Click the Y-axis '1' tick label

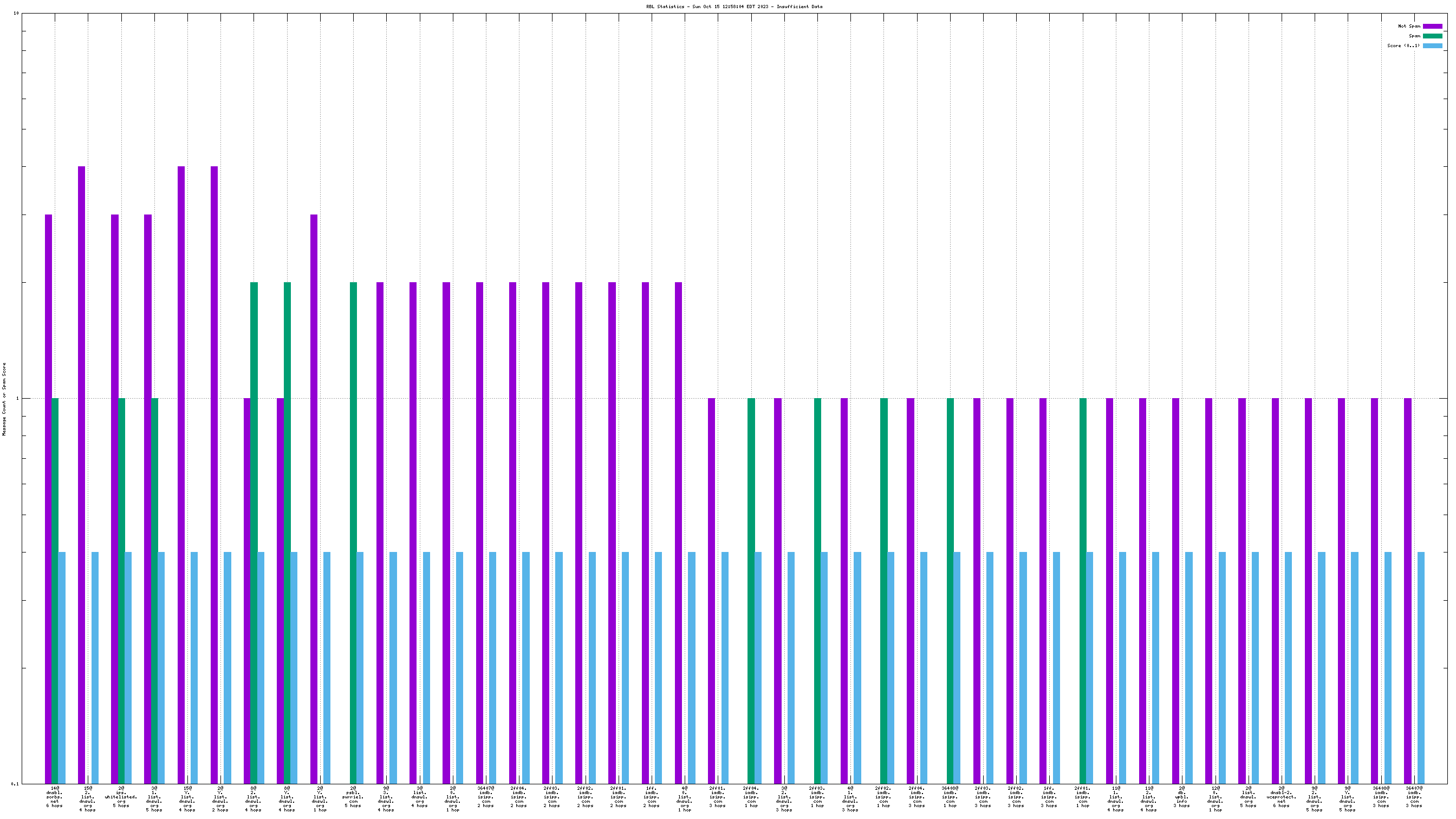(x=17, y=399)
